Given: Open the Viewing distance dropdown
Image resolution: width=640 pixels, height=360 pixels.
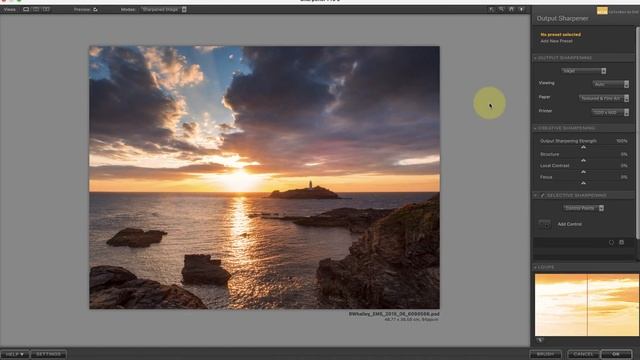Looking at the screenshot, I should (x=611, y=84).
